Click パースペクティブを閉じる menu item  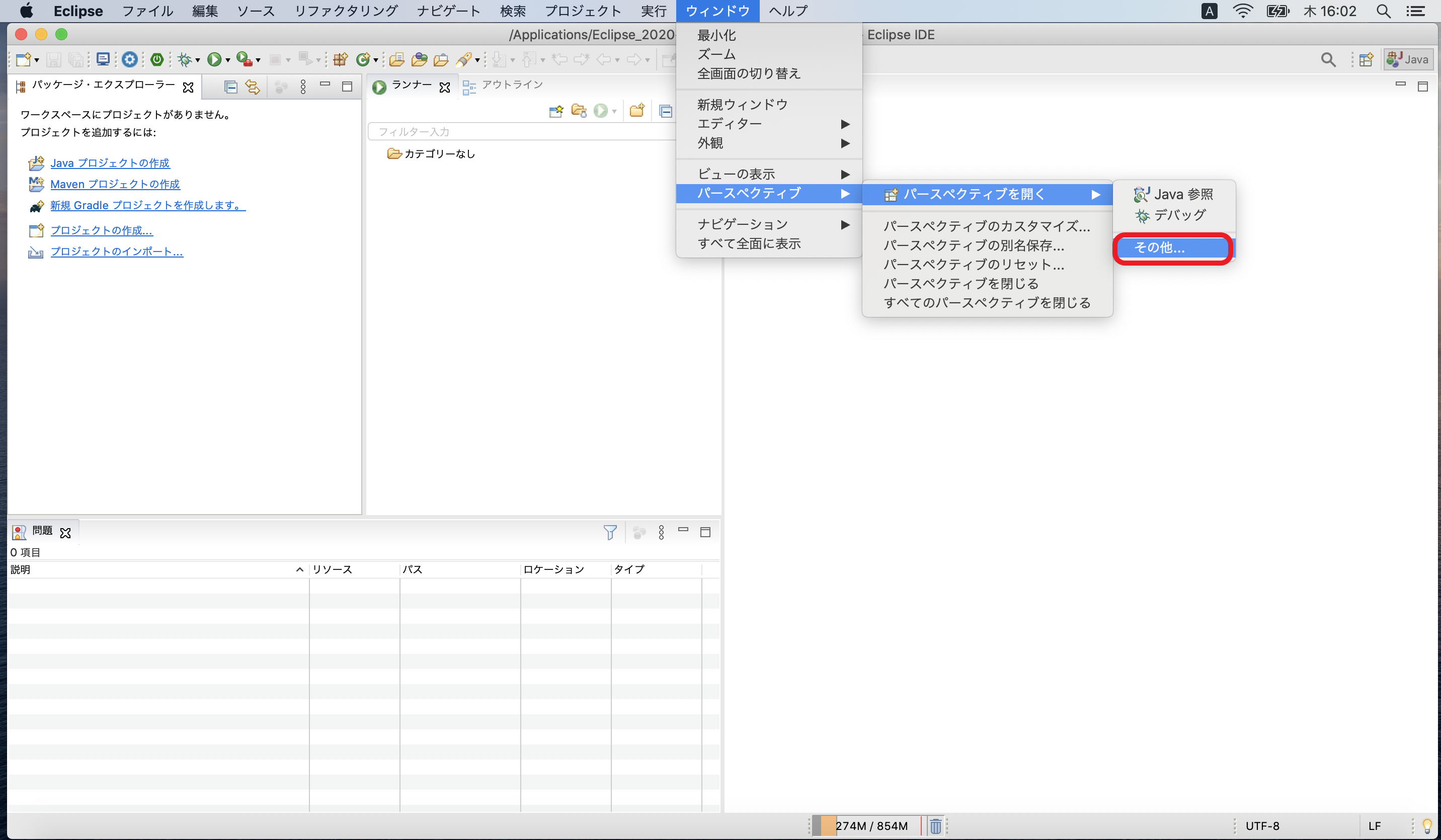(x=987, y=284)
